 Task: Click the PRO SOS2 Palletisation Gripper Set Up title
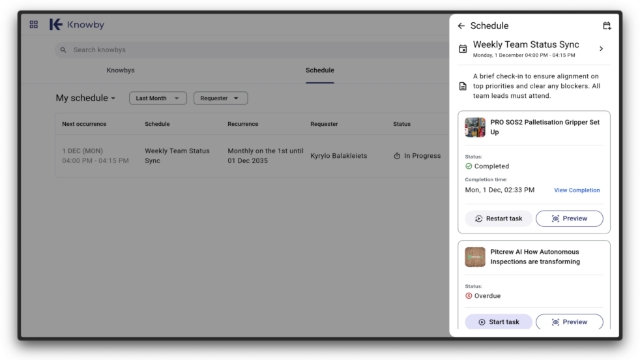[545, 127]
